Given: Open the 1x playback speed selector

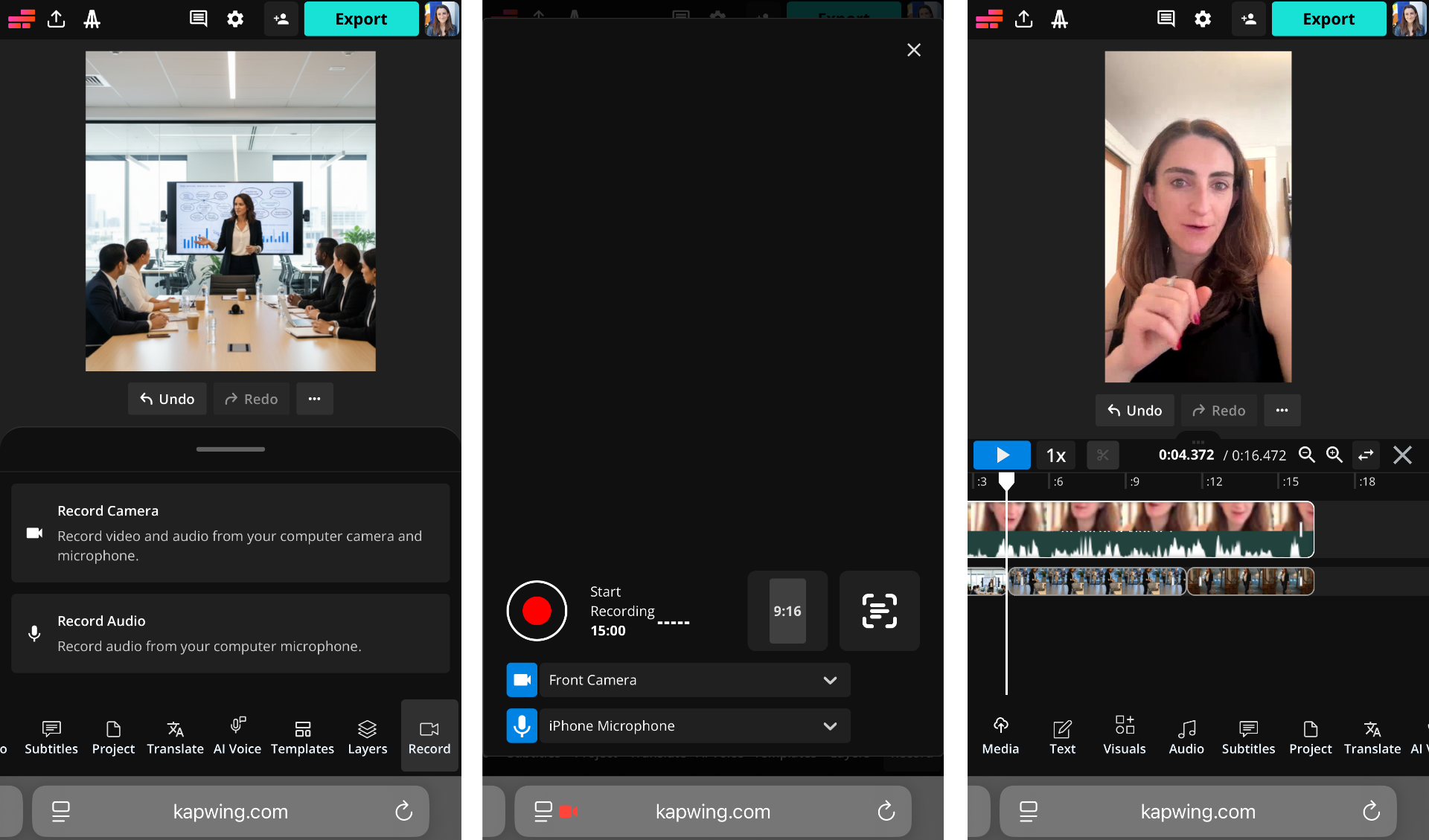Looking at the screenshot, I should (x=1055, y=455).
